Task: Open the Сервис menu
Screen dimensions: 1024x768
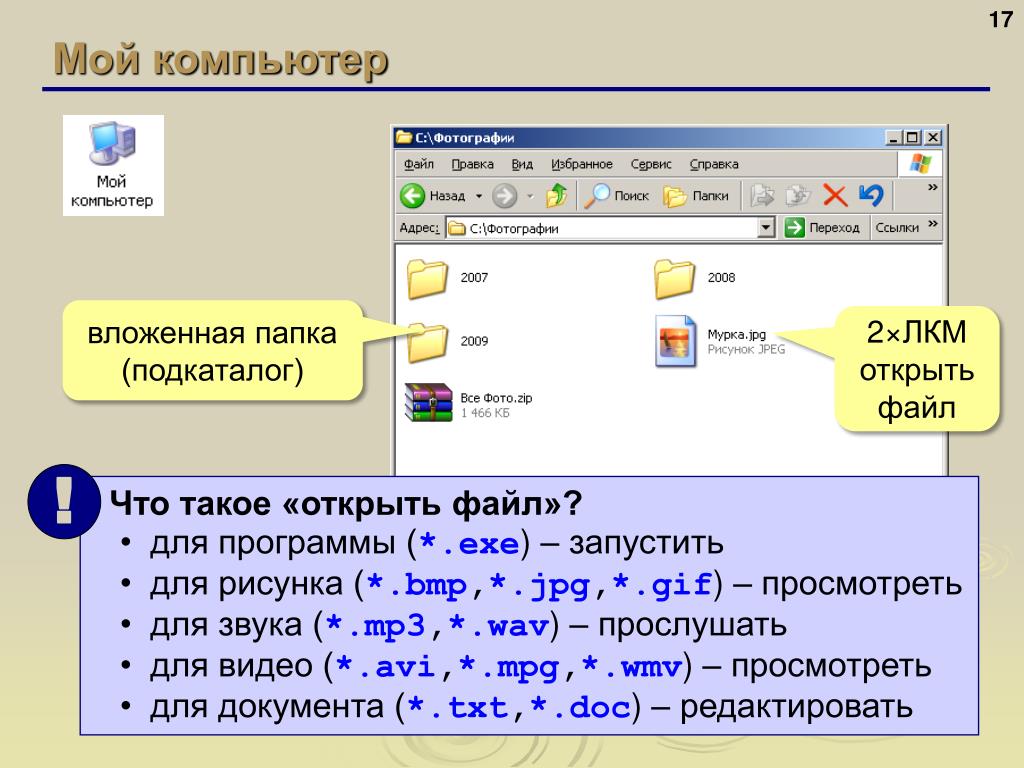Action: 650,164
